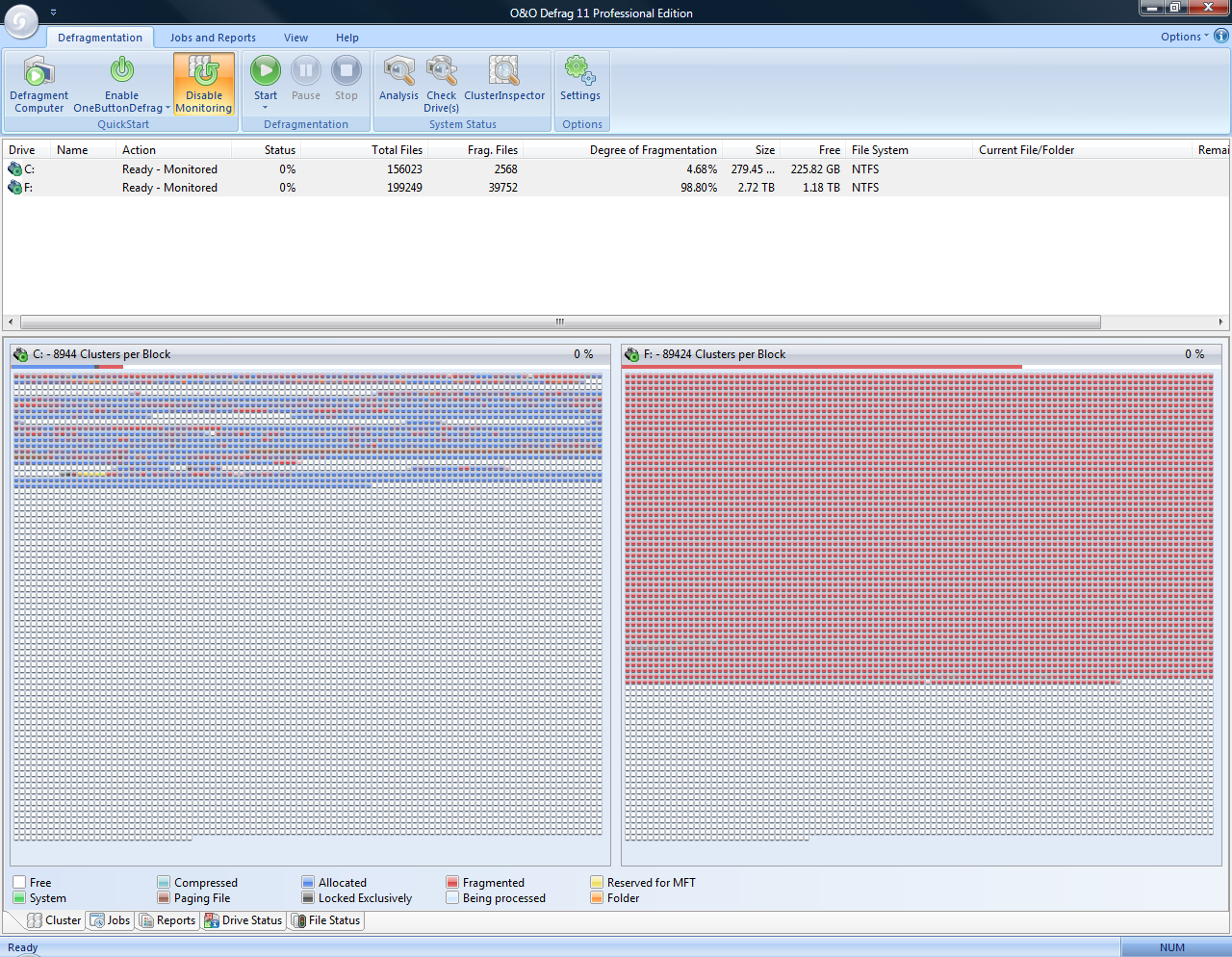Select the Drive Status bottom tab

(x=244, y=920)
